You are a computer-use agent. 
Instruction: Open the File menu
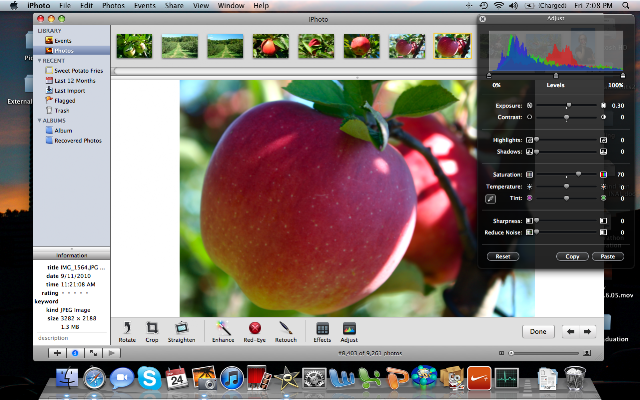[x=65, y=5]
